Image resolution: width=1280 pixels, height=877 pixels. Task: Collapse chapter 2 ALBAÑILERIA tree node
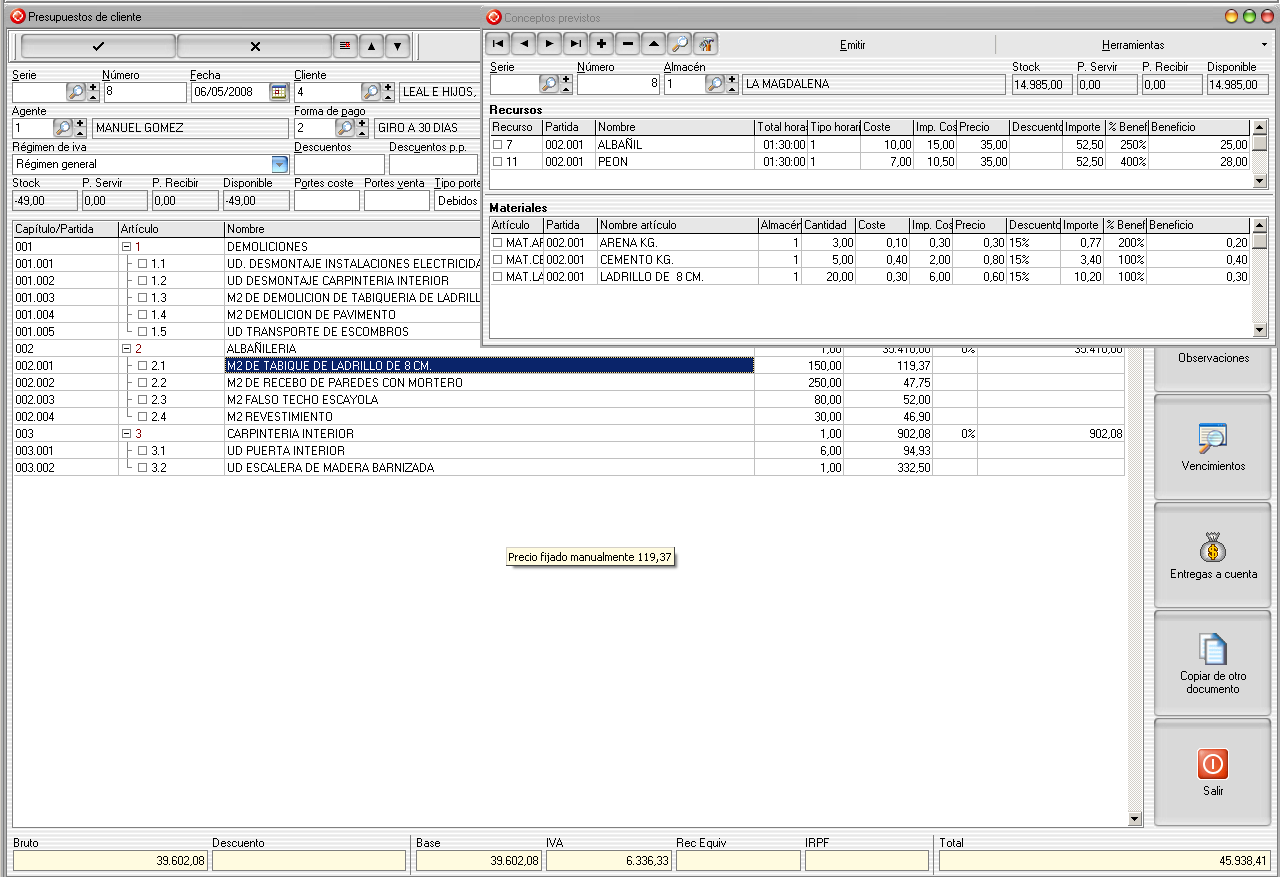pos(126,349)
